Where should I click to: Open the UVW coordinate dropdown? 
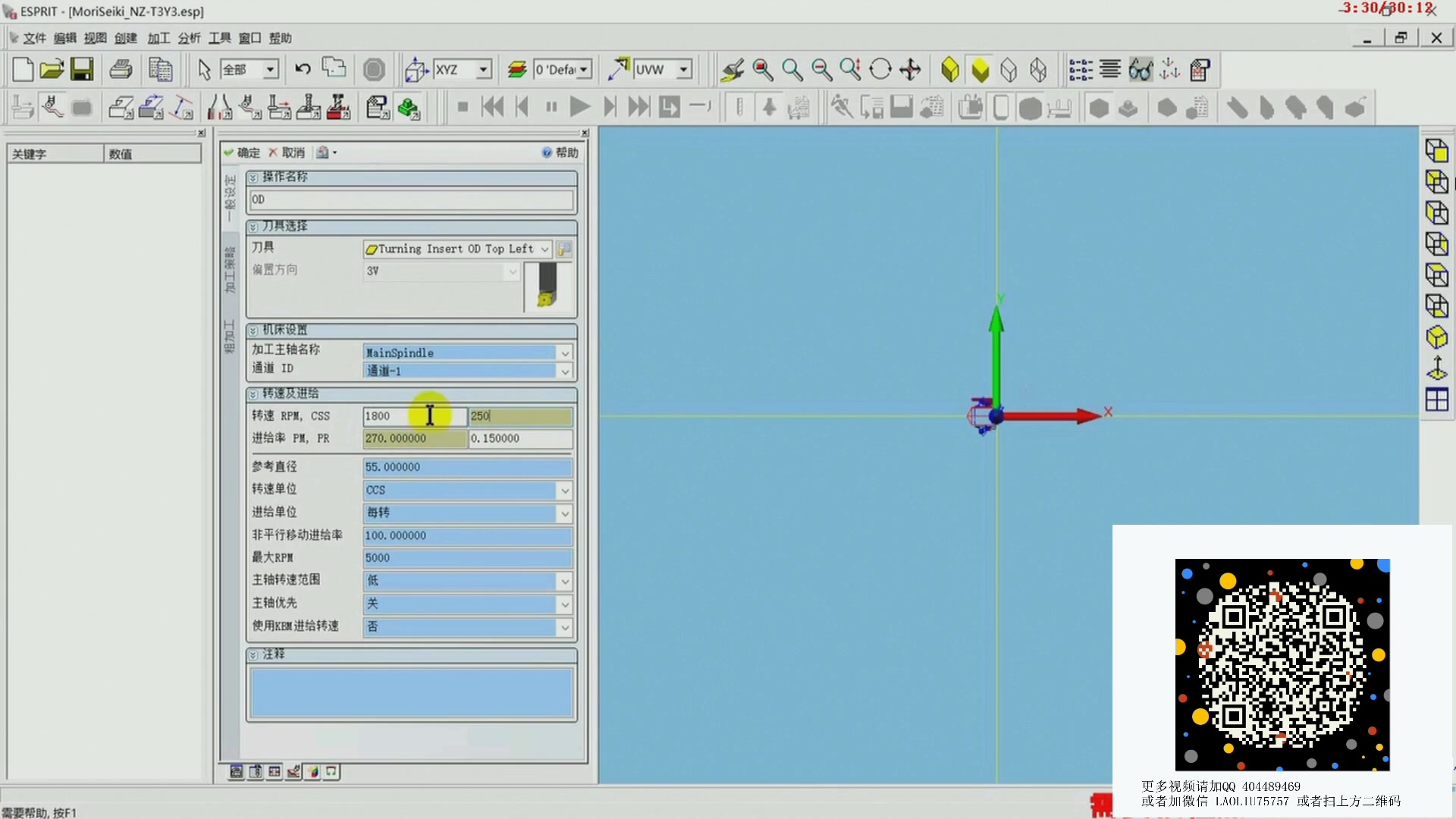[x=683, y=70]
